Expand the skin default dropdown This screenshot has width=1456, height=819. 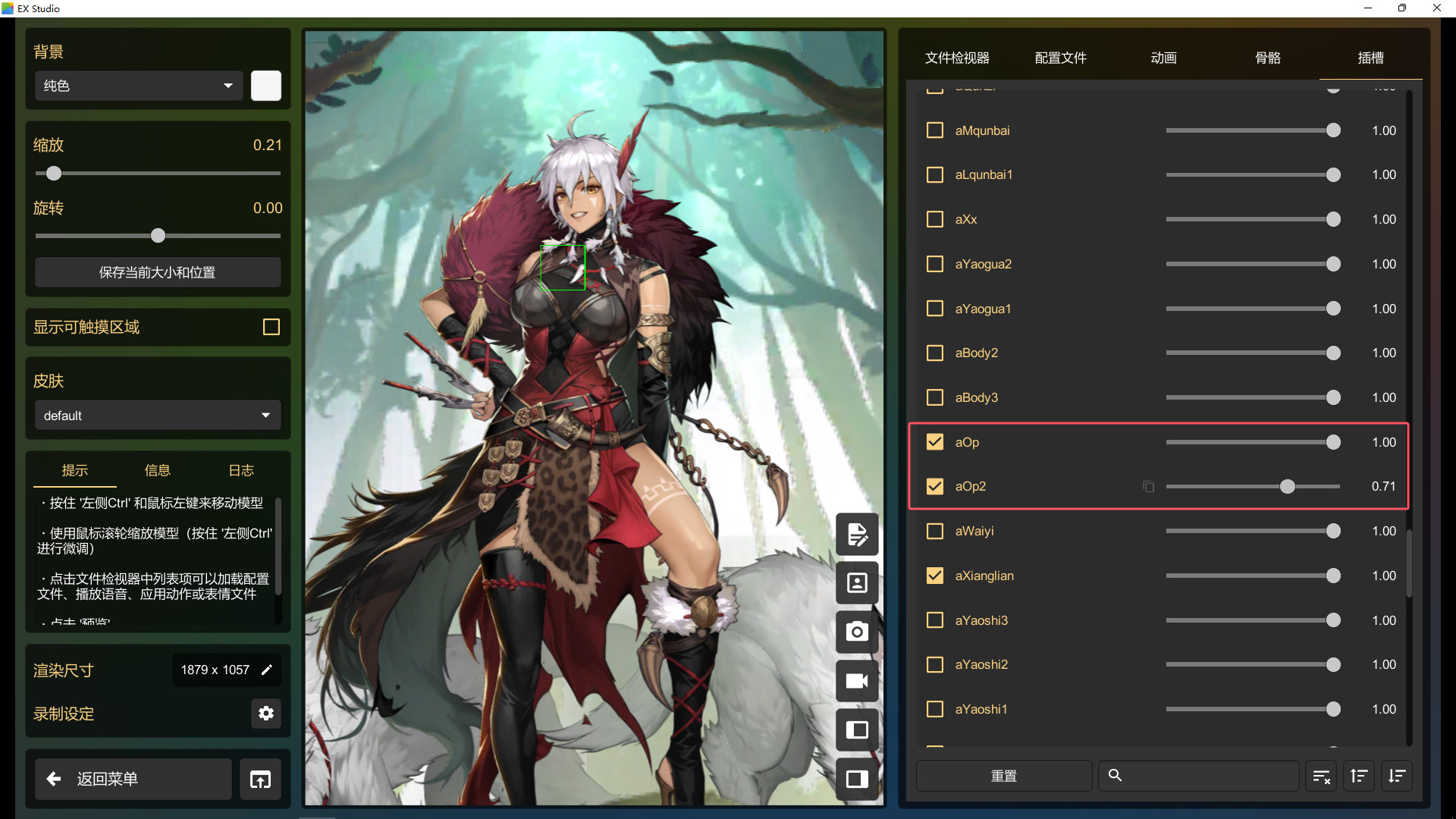(157, 416)
